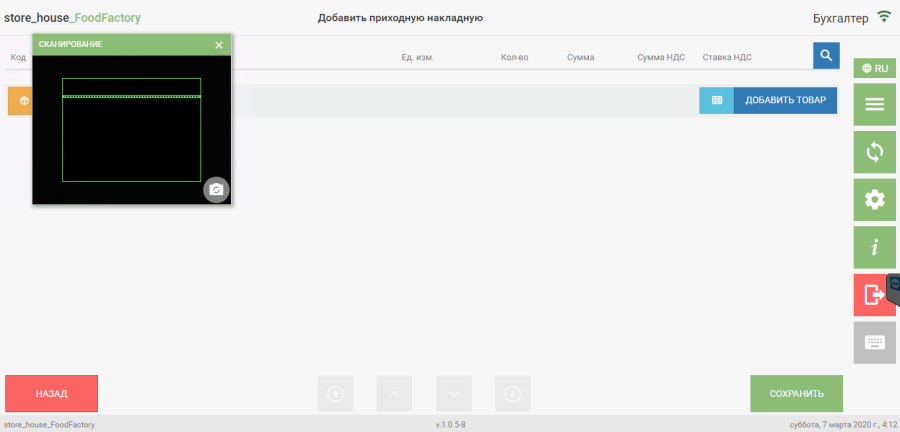Close the Сканирование scanner popup

pyautogui.click(x=219, y=45)
